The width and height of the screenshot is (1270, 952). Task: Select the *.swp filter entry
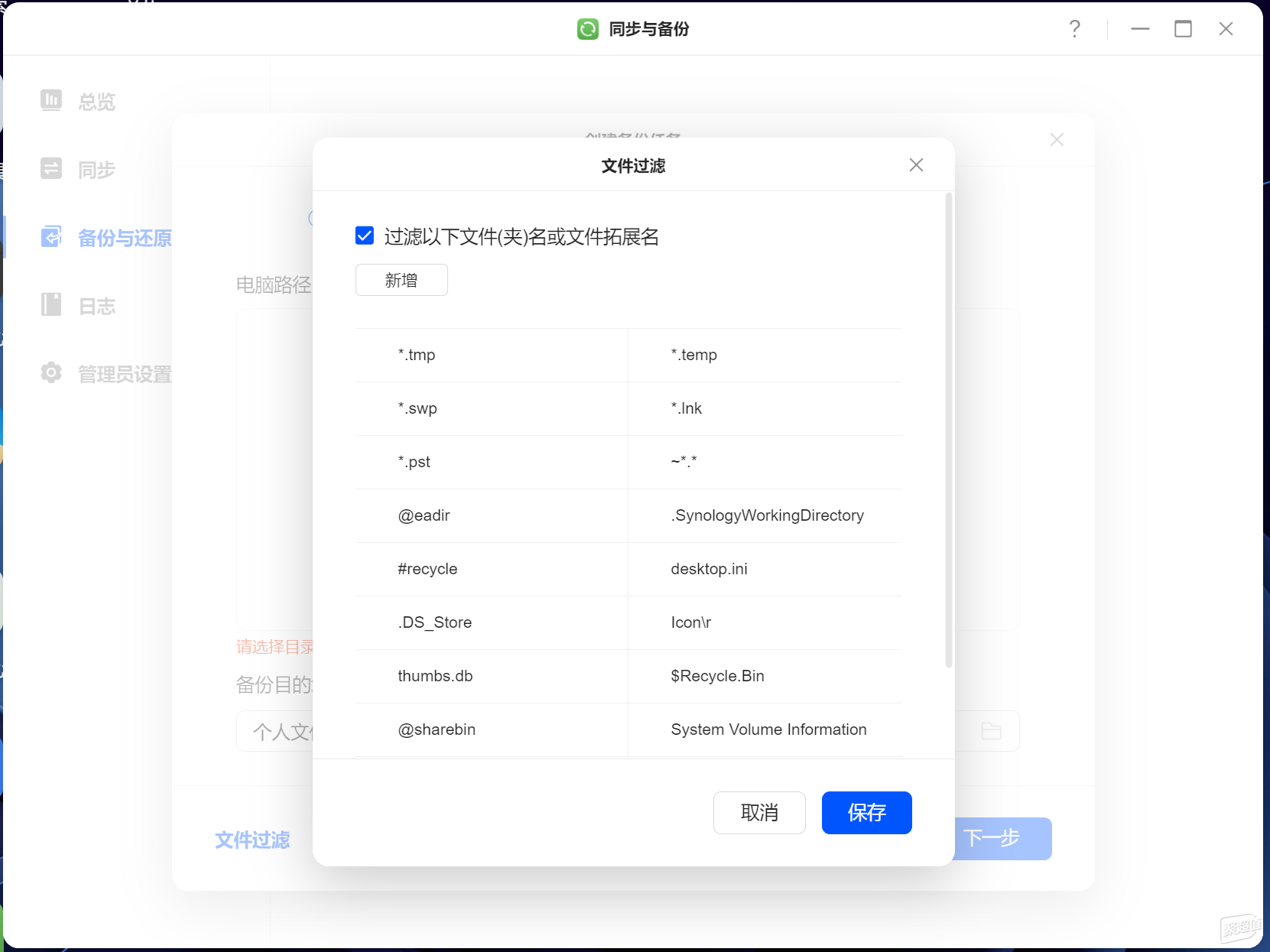click(x=492, y=408)
